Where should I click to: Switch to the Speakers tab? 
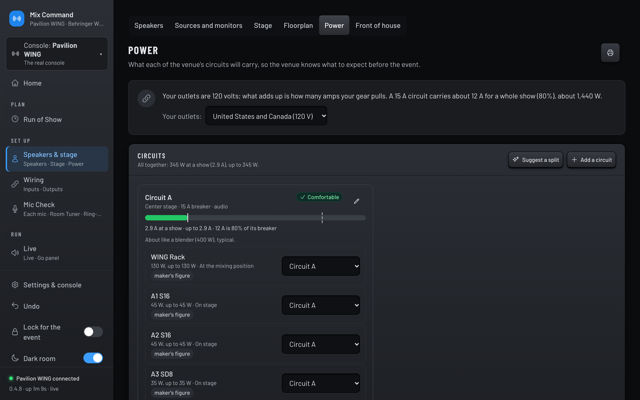tap(149, 25)
